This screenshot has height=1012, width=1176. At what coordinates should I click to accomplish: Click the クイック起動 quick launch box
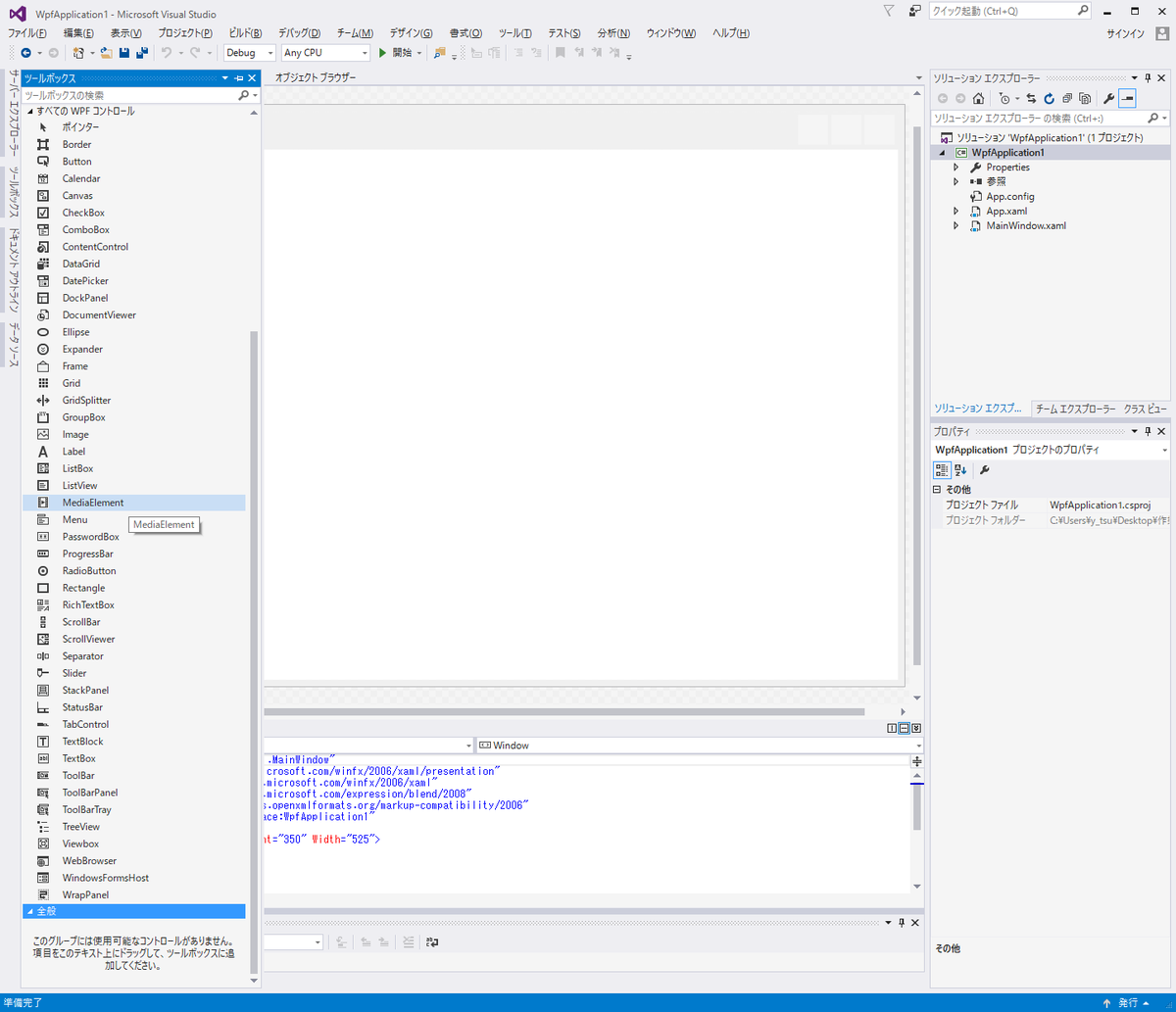1009,11
